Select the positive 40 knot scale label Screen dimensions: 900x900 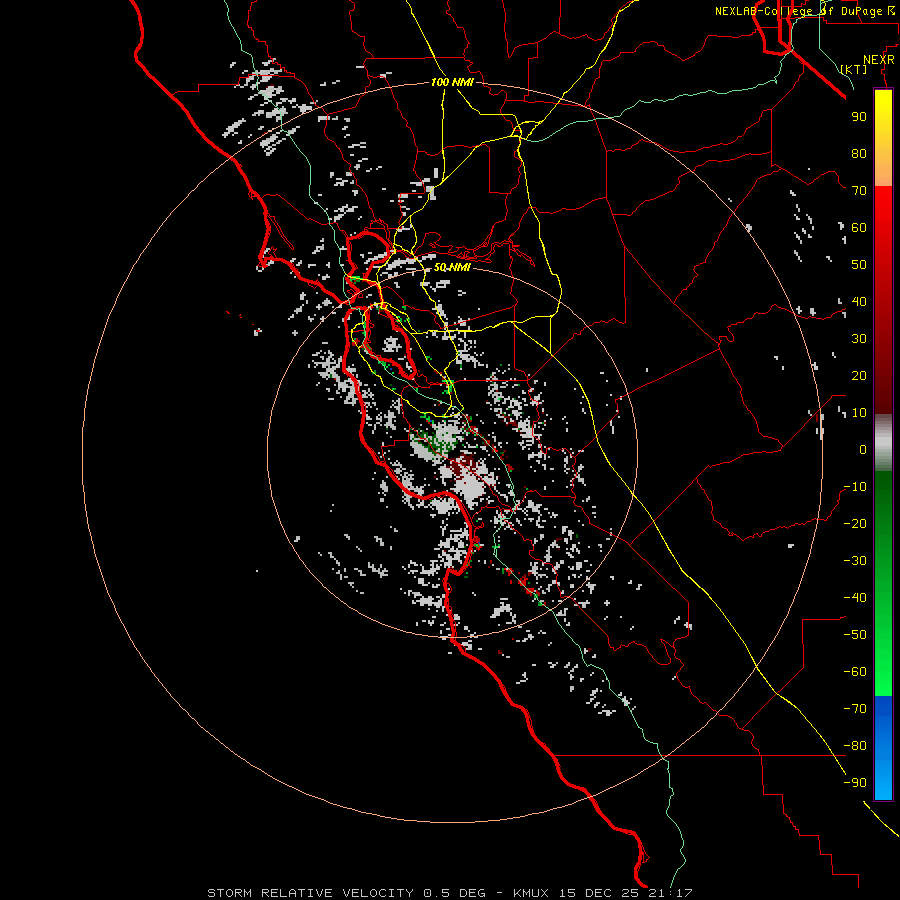pyautogui.click(x=859, y=301)
